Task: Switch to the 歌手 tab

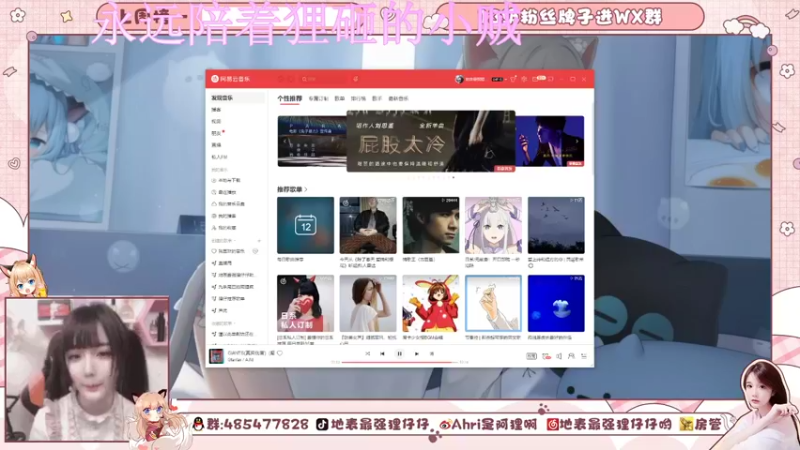Action: pyautogui.click(x=377, y=98)
